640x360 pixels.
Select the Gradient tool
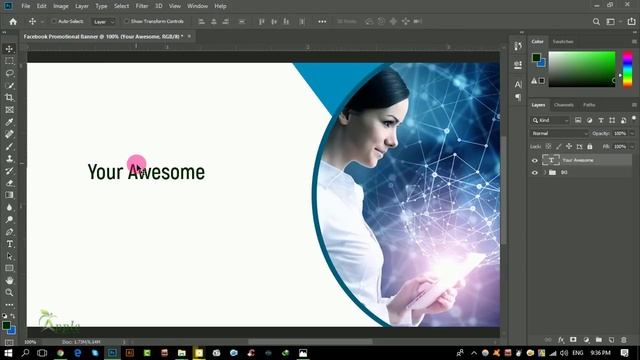[9, 195]
